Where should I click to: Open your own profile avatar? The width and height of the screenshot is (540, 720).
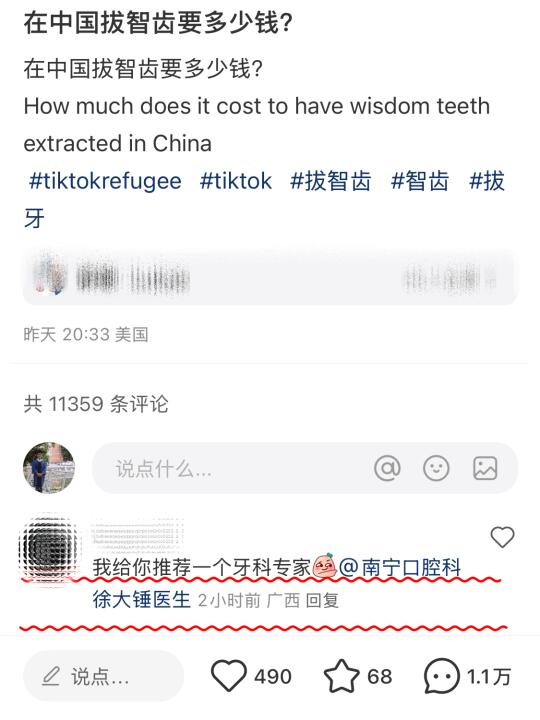tap(49, 468)
